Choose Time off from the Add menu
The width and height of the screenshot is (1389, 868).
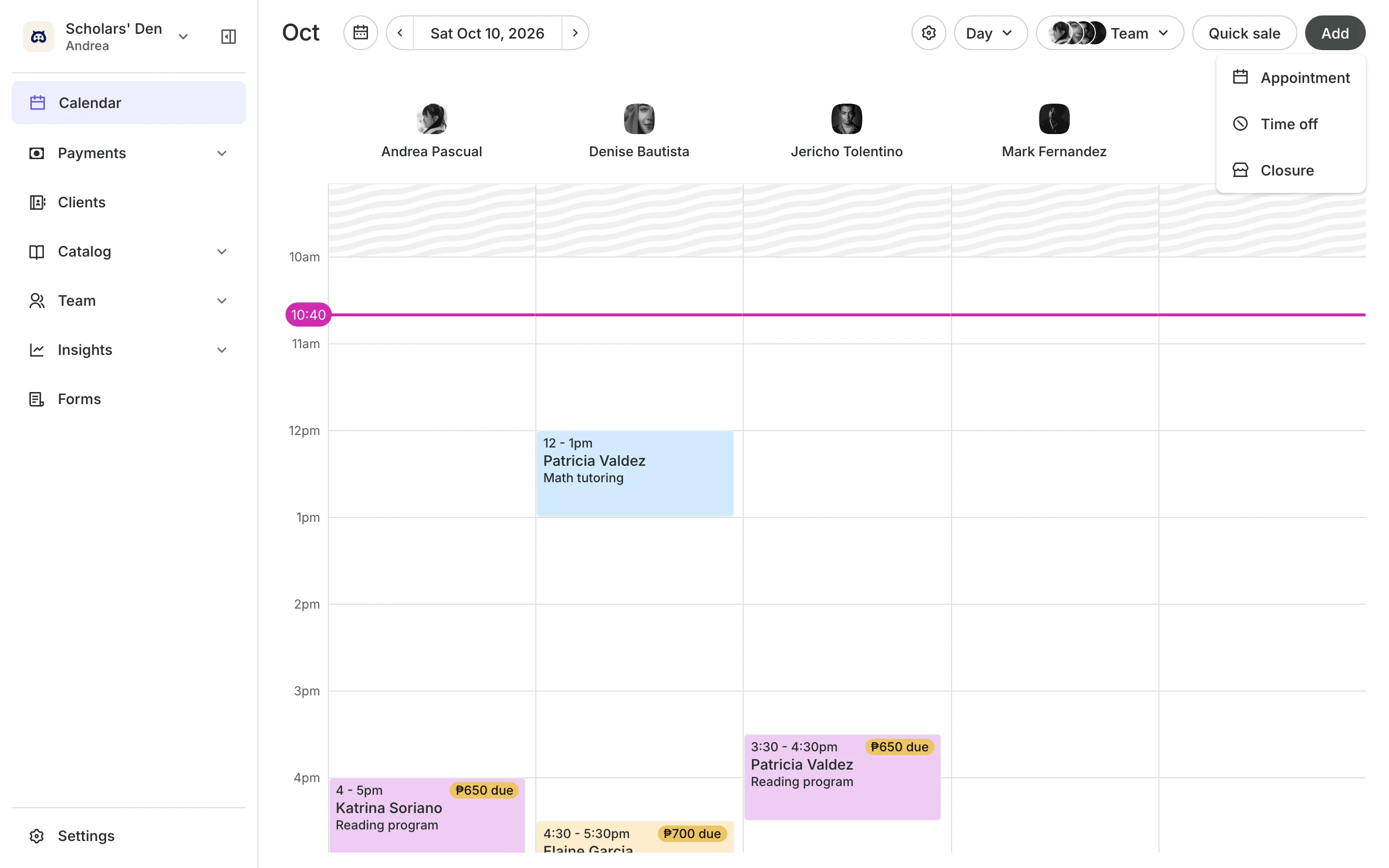pos(1291,124)
